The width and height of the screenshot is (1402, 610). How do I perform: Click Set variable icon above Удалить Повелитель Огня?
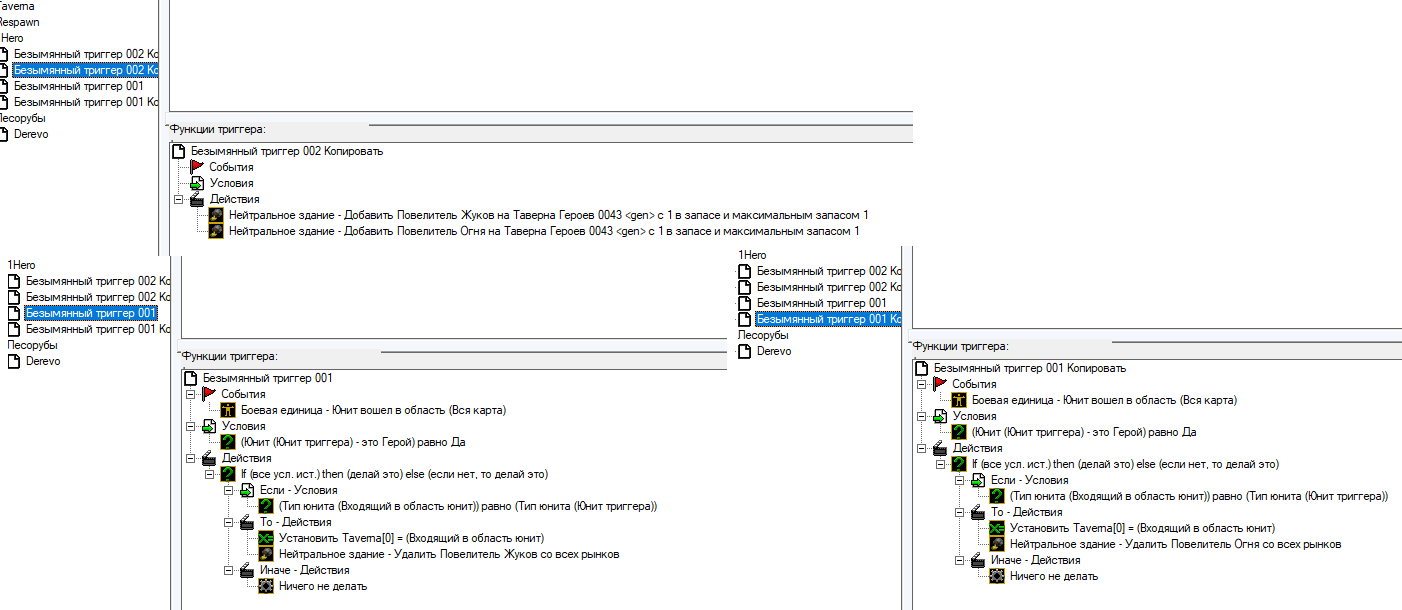(x=997, y=528)
